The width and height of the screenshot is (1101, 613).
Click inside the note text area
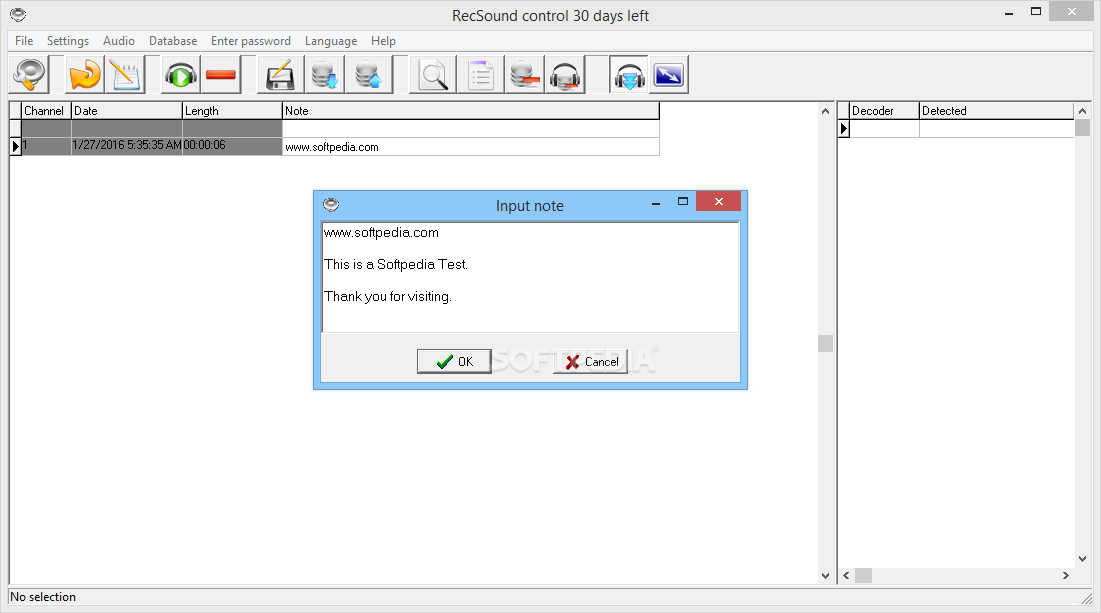pos(530,277)
